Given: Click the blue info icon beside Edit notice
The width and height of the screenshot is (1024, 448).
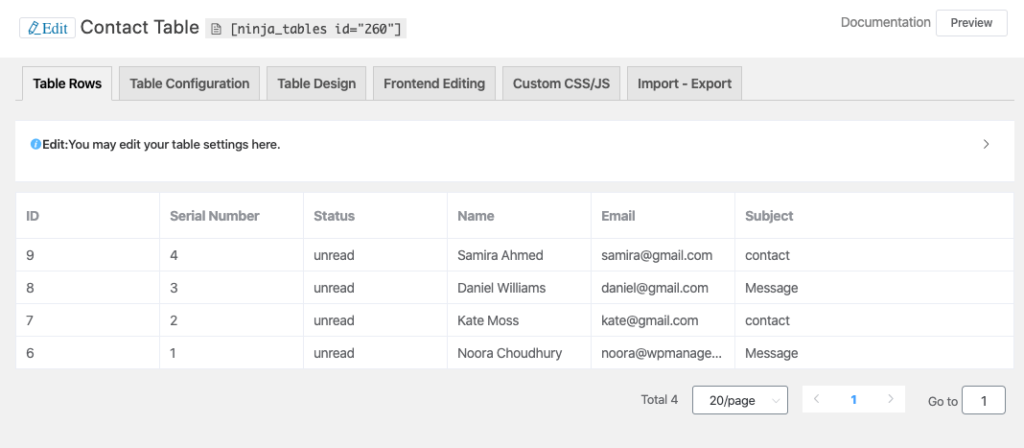Looking at the screenshot, I should [x=36, y=145].
